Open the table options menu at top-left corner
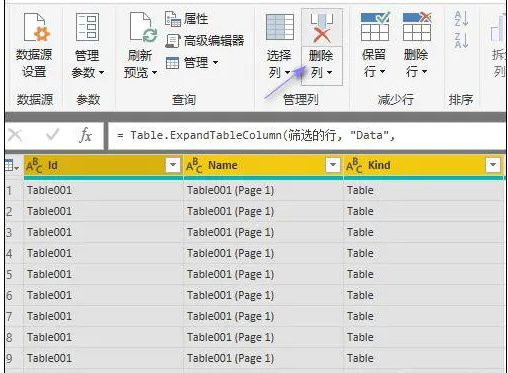 [x=12, y=165]
